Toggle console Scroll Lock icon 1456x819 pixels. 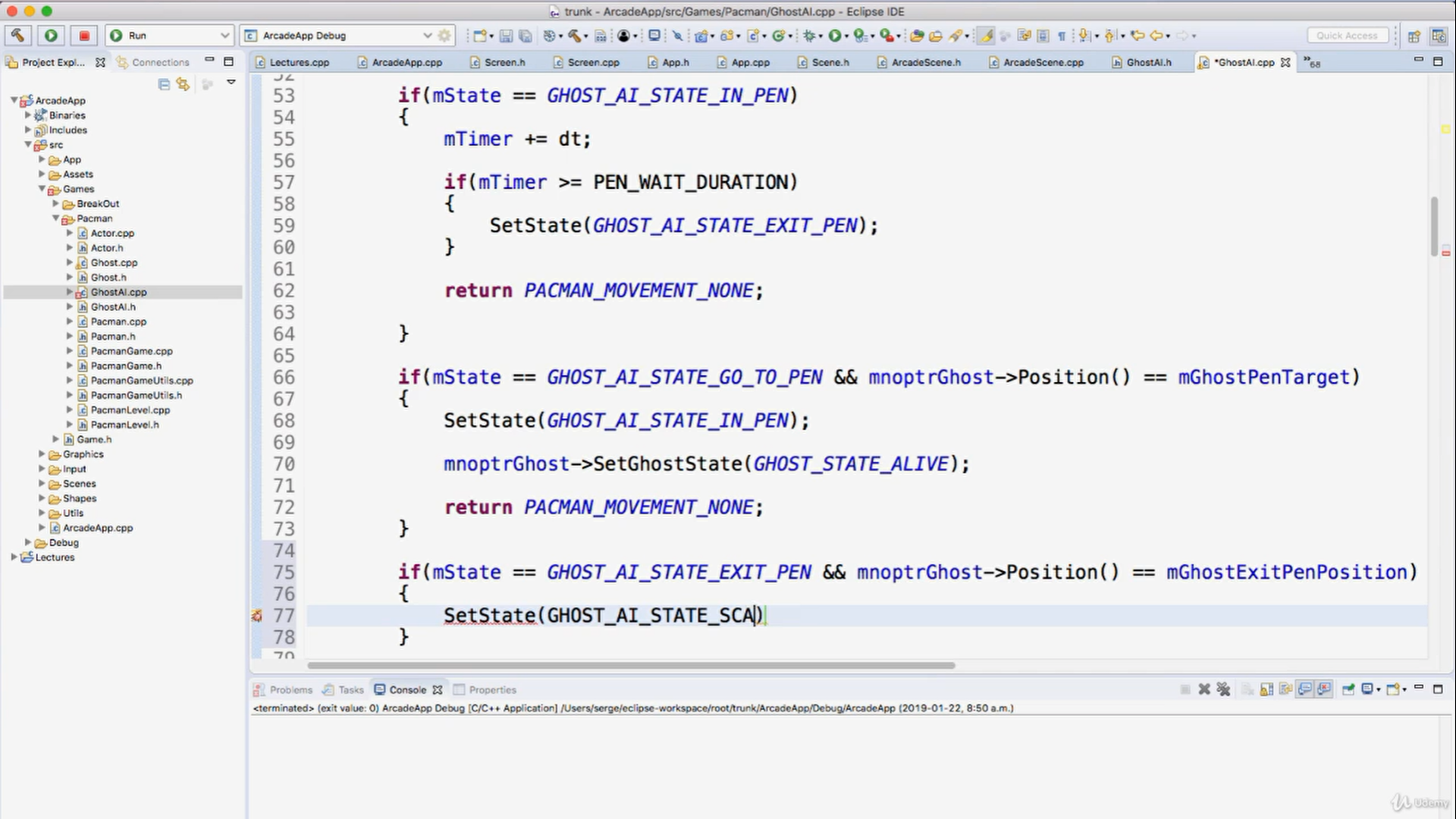(x=1266, y=689)
